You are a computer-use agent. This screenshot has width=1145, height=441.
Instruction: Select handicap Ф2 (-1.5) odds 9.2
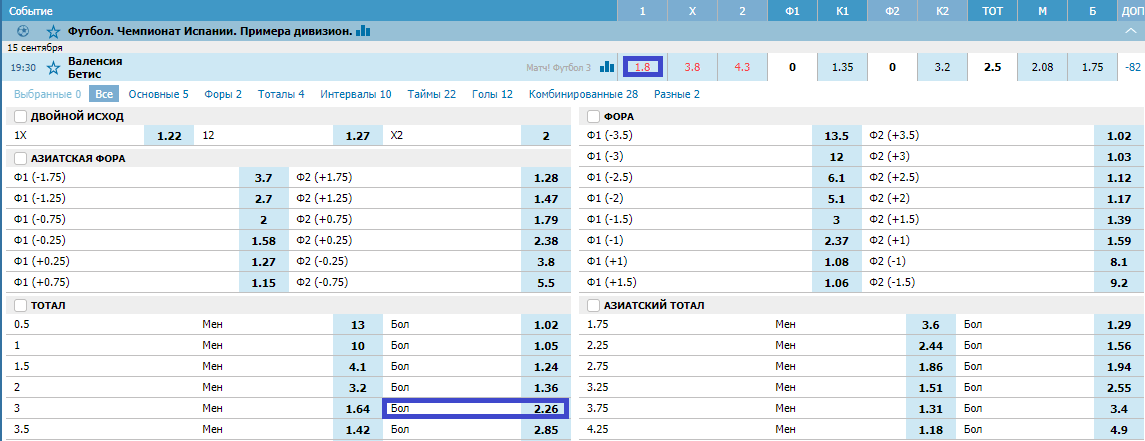click(x=1119, y=283)
